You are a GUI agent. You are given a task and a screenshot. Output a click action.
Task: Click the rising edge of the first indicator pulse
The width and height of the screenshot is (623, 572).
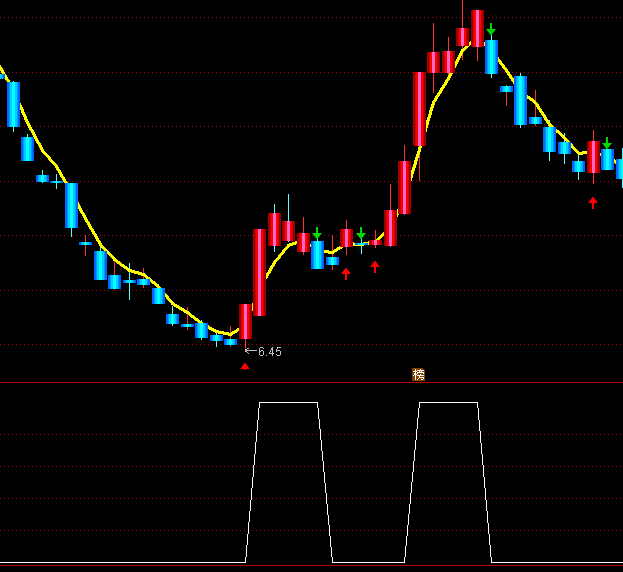(x=252, y=480)
